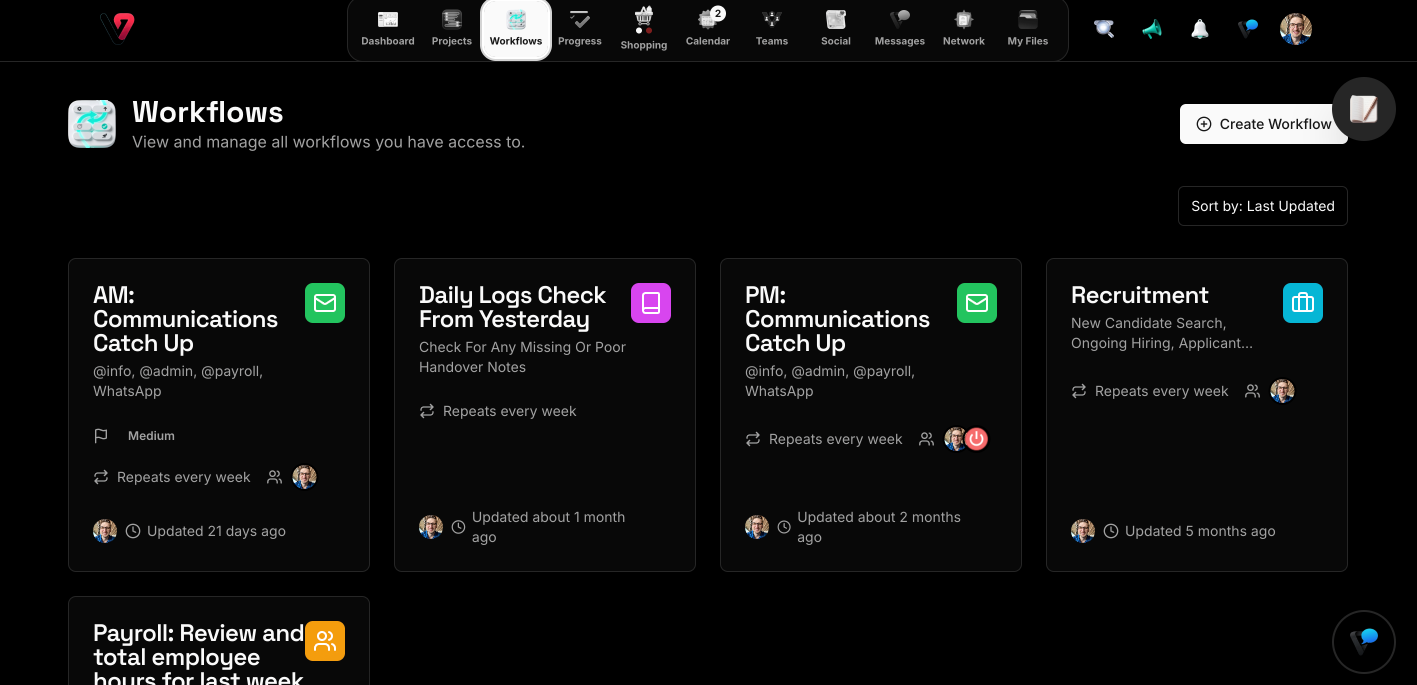Open the megaphone announcements icon

click(1152, 29)
